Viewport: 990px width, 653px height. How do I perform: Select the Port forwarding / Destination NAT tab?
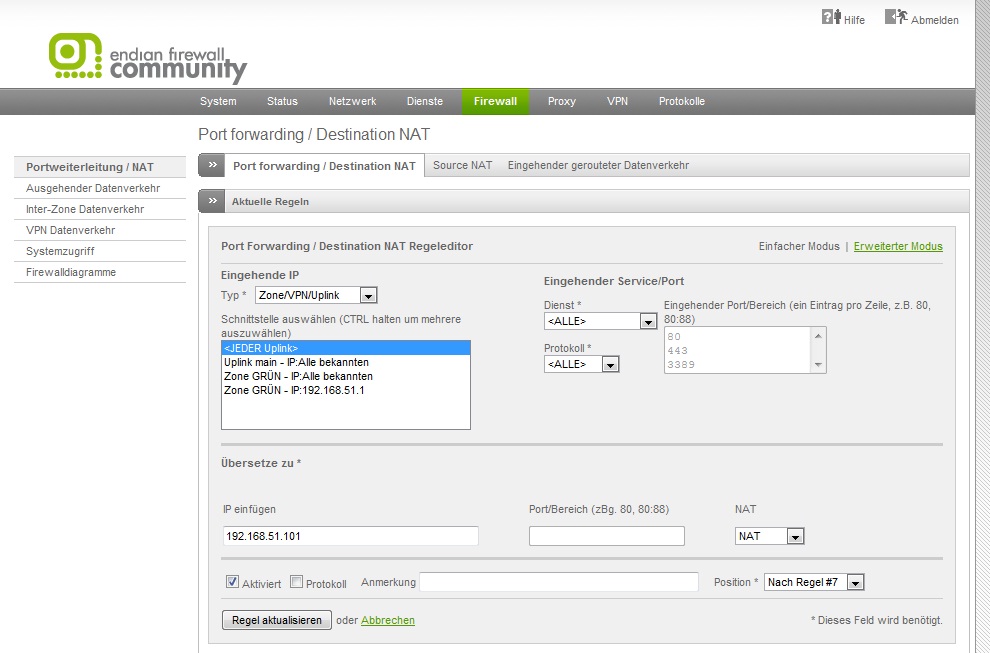click(x=325, y=166)
